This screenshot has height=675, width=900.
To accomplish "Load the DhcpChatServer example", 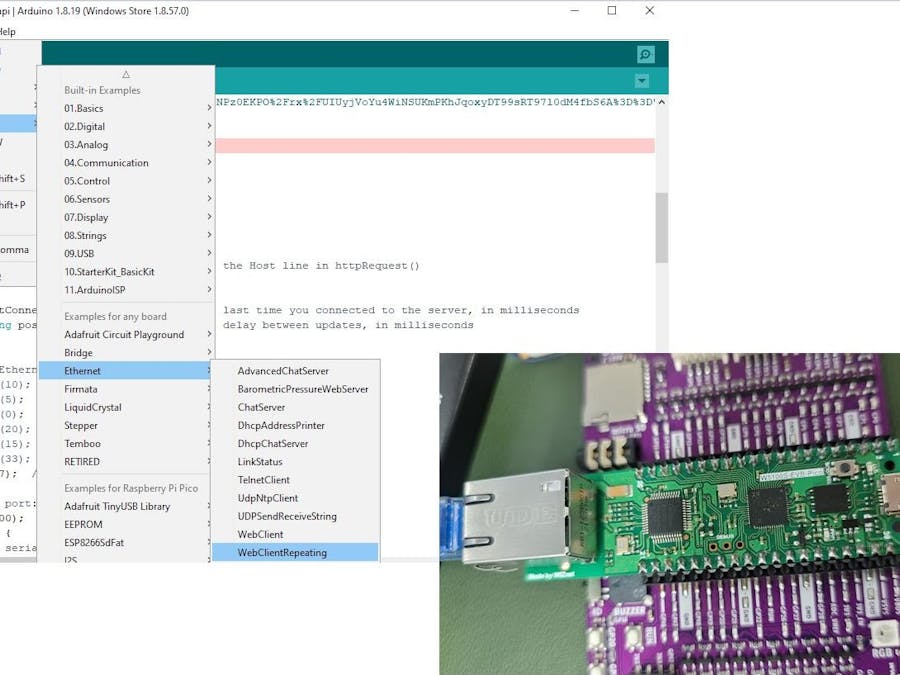I will coord(296,444).
